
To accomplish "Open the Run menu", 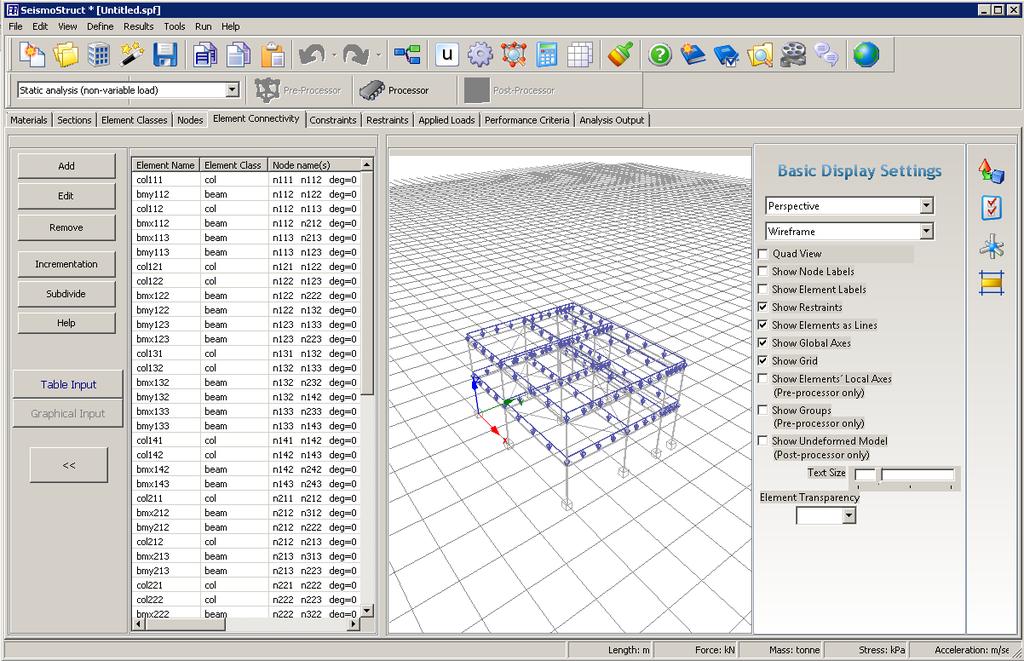I will click(203, 27).
